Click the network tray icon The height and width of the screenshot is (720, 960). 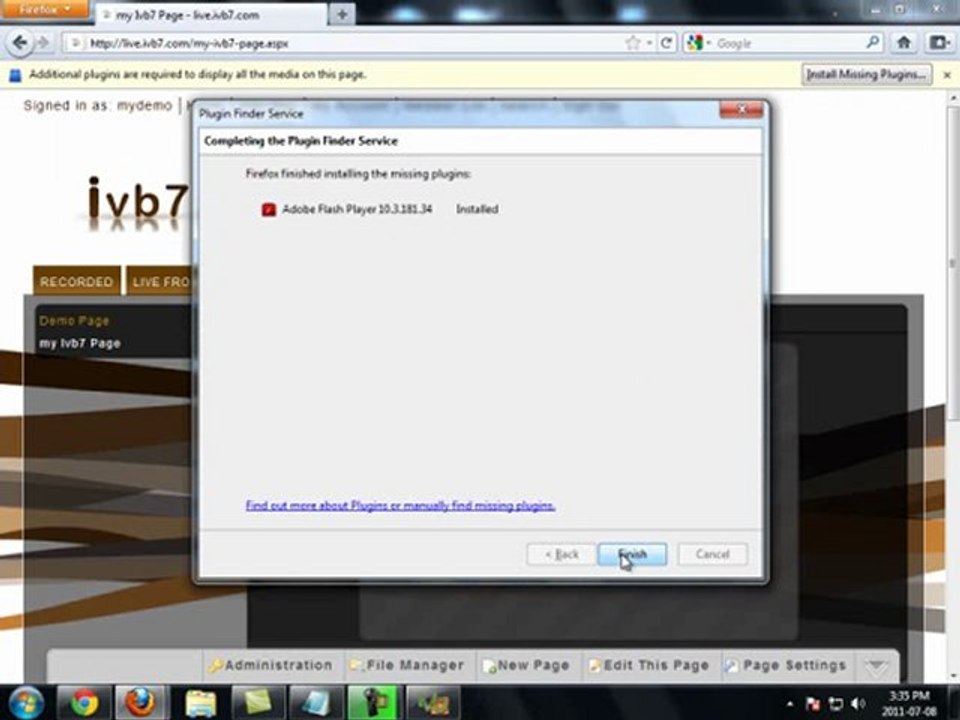tap(835, 703)
